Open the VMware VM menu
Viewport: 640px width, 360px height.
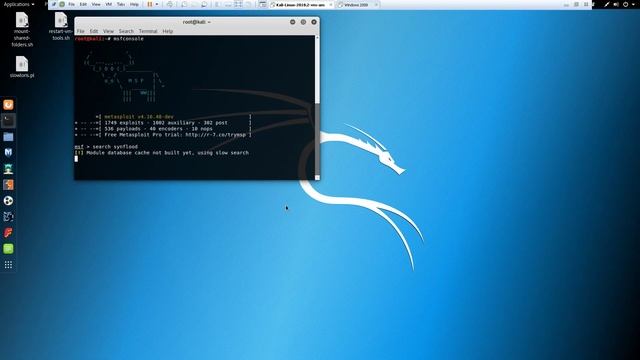click(x=109, y=4)
